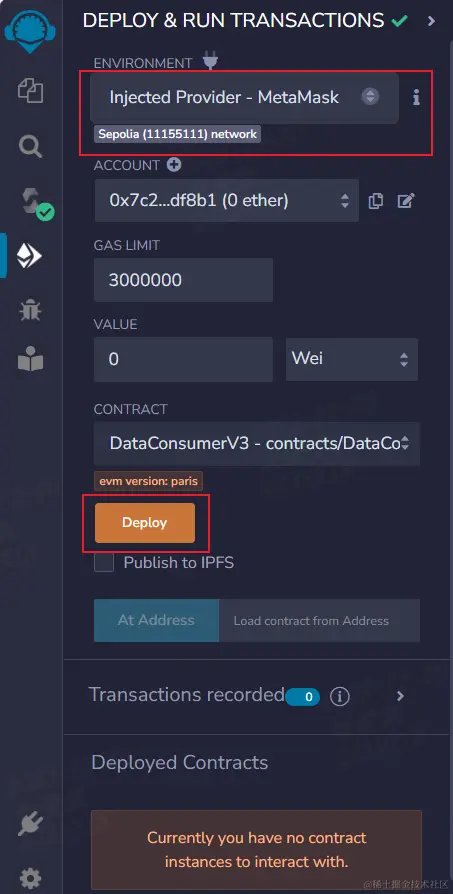Screen dimensions: 453x894
Task: Focus the VALUE input field showing 0
Action: point(183,359)
